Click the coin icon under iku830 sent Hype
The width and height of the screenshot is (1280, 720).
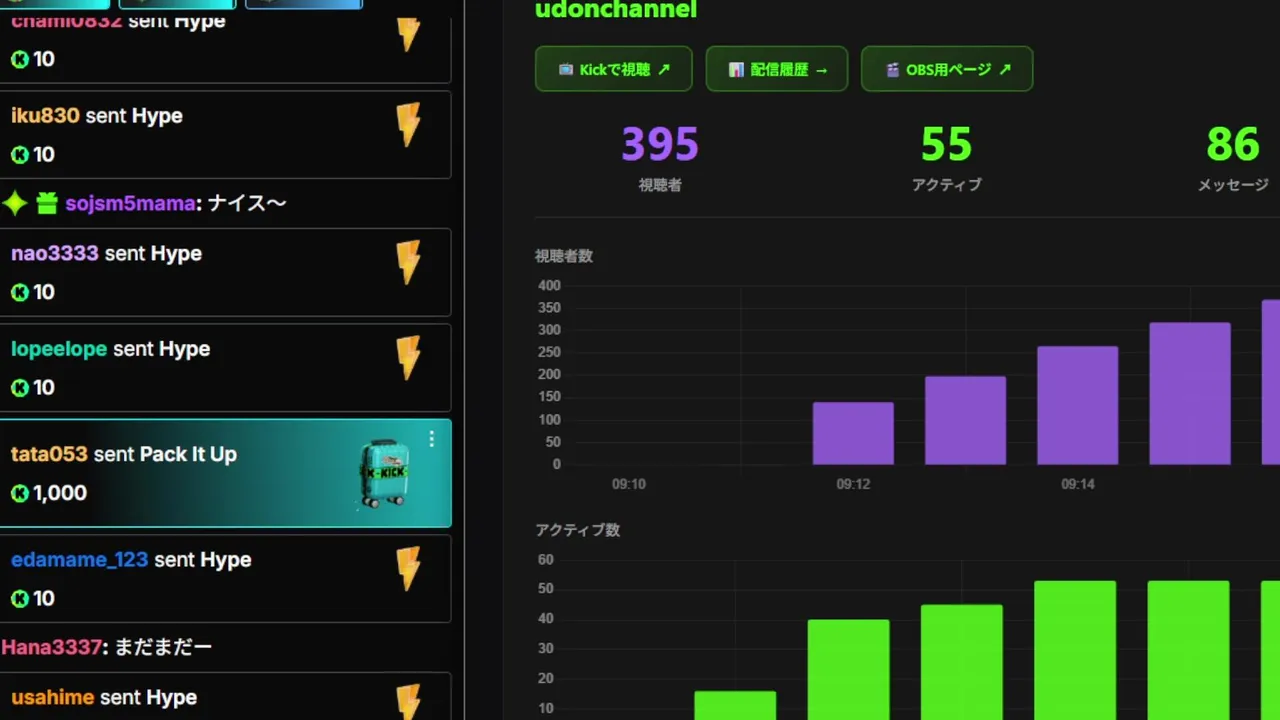(x=19, y=155)
